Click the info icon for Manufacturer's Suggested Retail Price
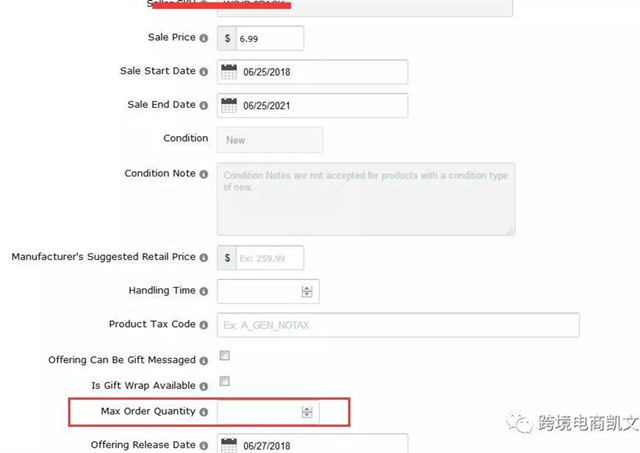Viewport: 640px width, 453px height. [204, 257]
